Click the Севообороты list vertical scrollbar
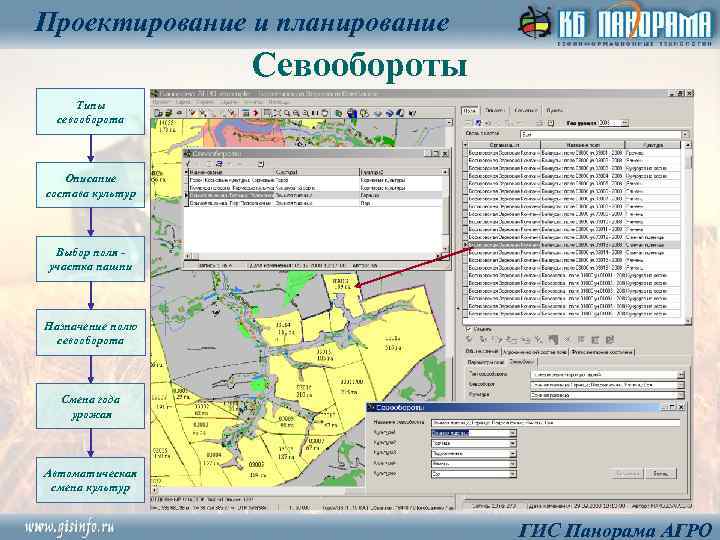 coord(445,212)
